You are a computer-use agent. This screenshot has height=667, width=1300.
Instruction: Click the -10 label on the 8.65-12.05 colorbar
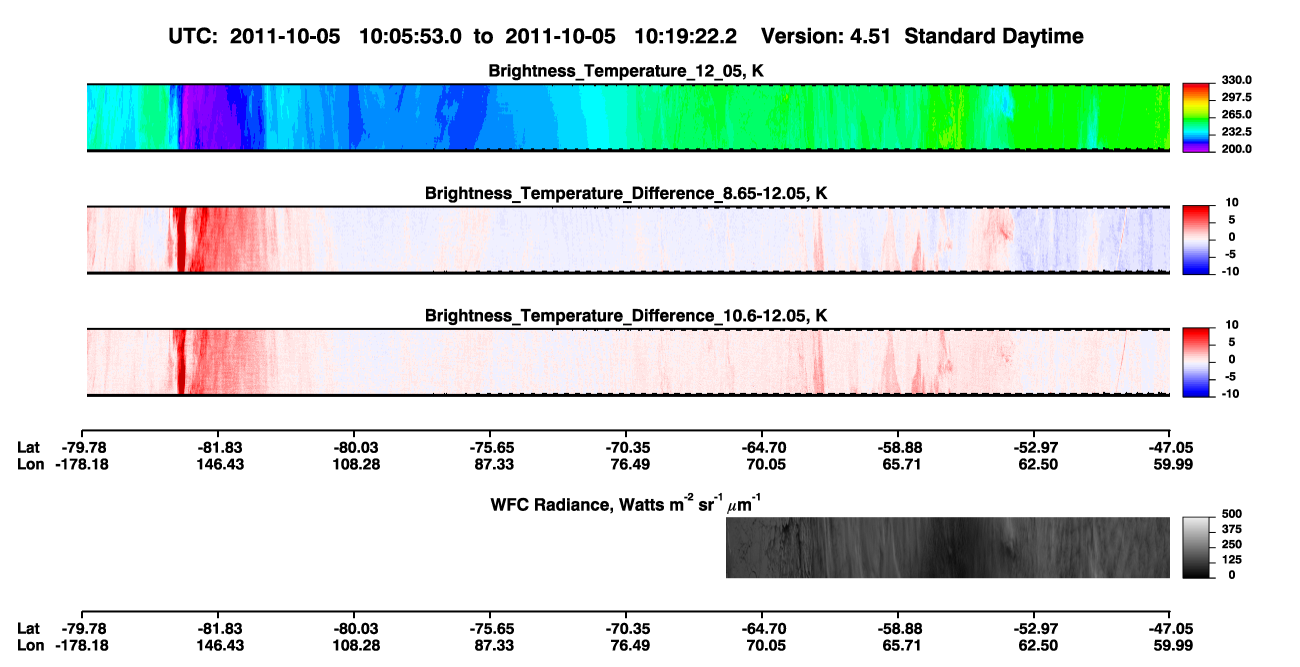pos(1230,271)
